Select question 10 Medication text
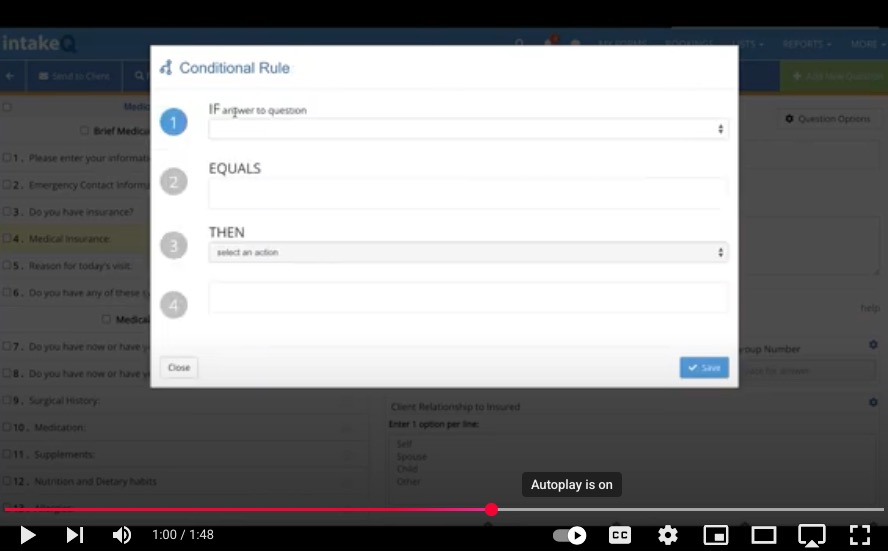The image size is (888, 551). pos(59,427)
